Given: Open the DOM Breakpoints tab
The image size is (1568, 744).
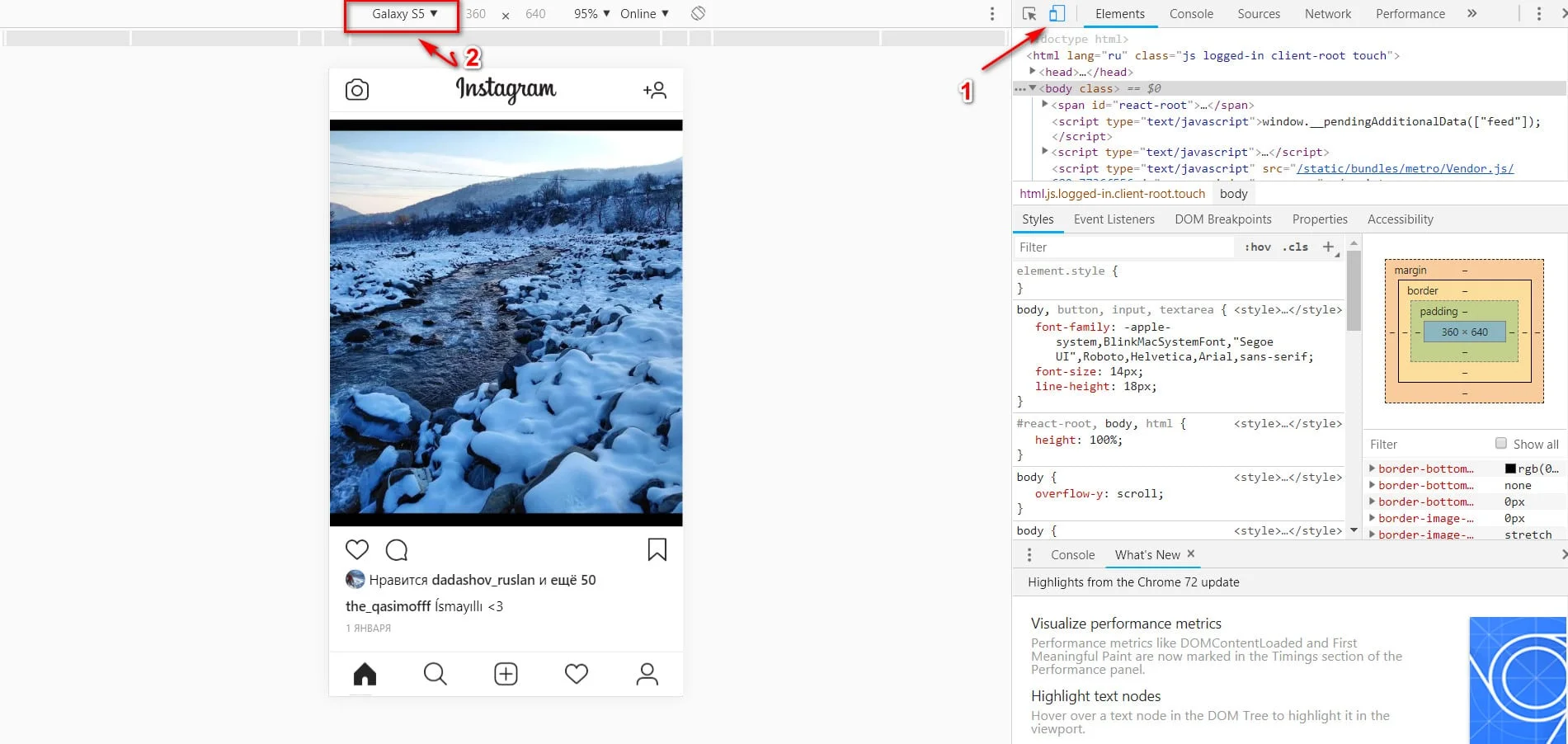Looking at the screenshot, I should point(1223,219).
